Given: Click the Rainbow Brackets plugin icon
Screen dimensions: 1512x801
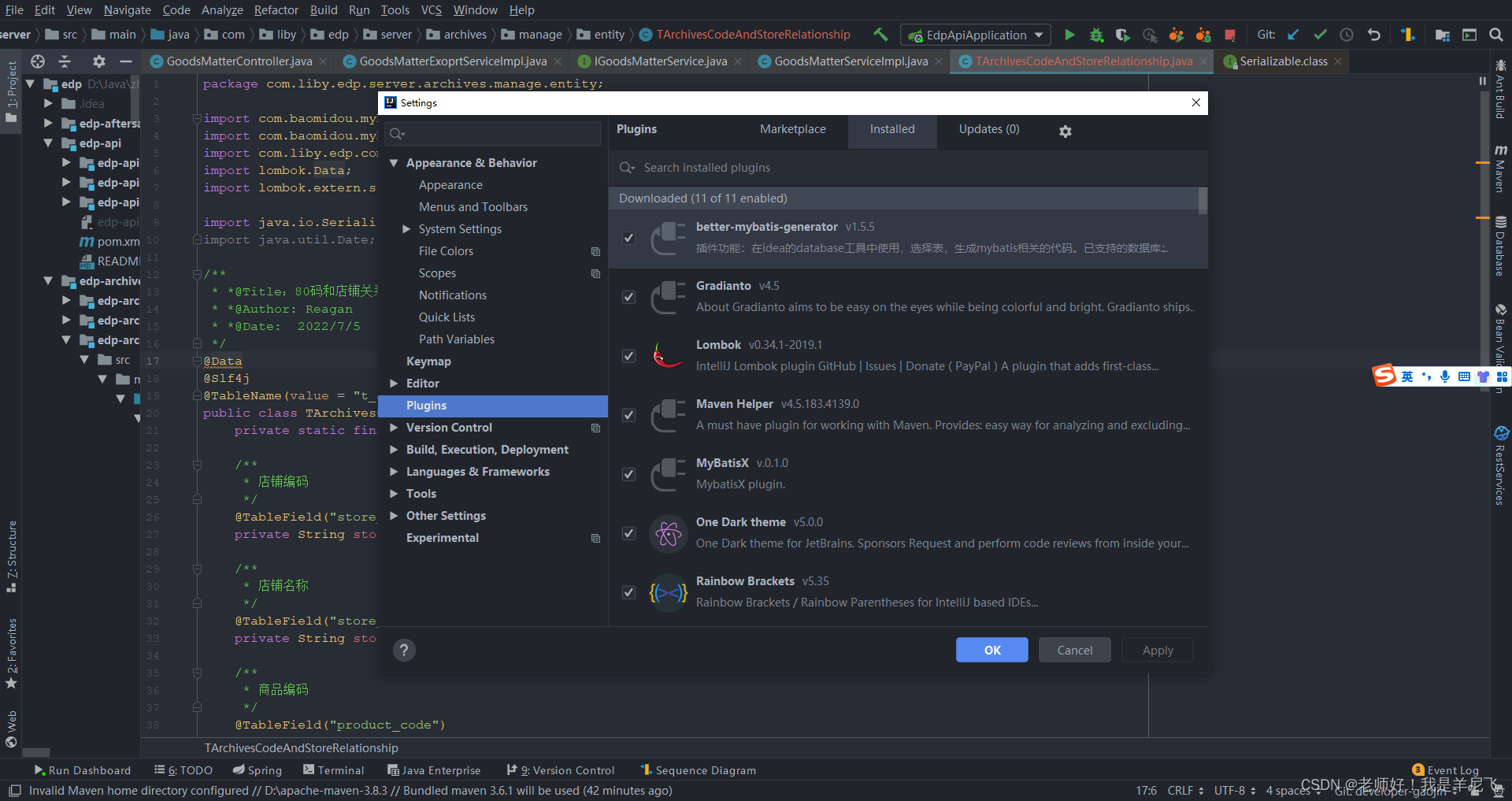Looking at the screenshot, I should [x=668, y=592].
